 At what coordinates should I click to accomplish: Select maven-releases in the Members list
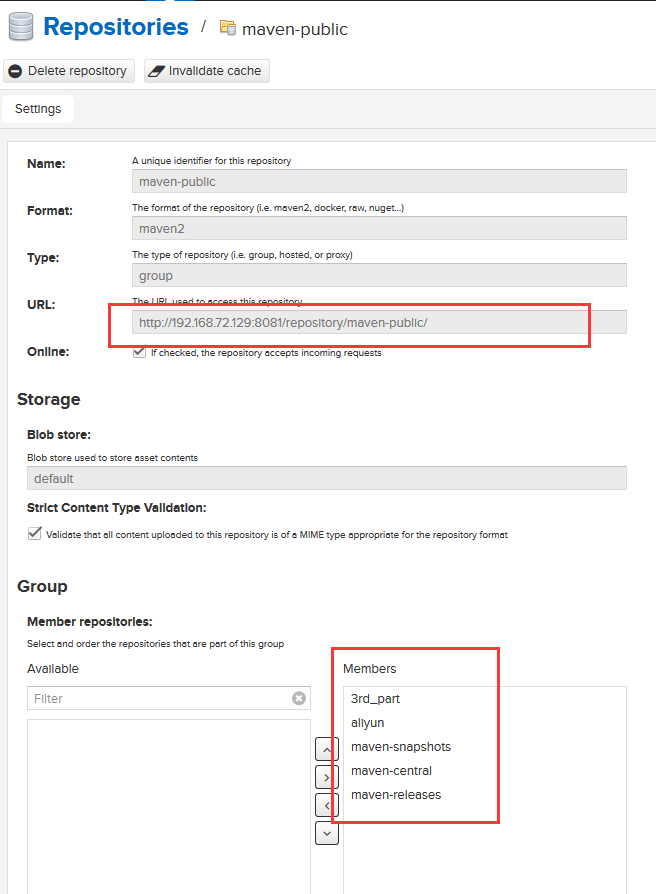tap(484, 794)
